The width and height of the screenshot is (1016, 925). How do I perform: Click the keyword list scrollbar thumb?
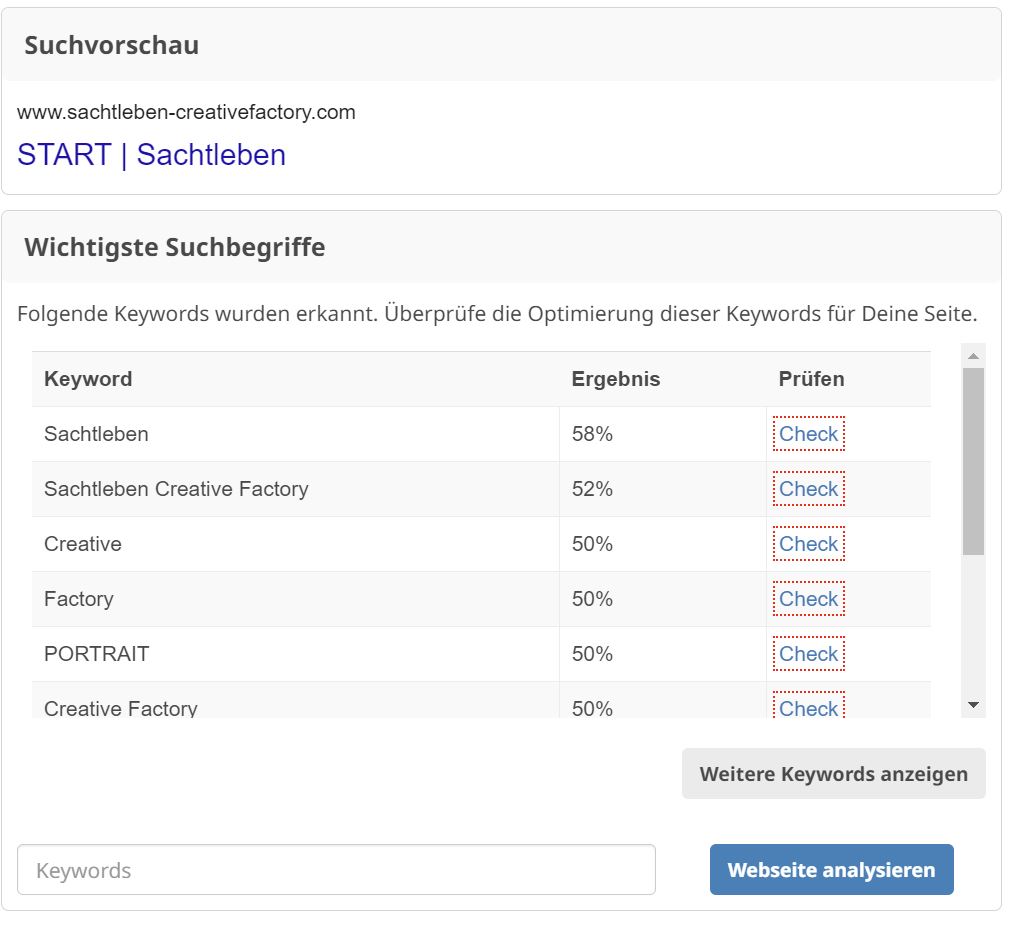click(973, 460)
